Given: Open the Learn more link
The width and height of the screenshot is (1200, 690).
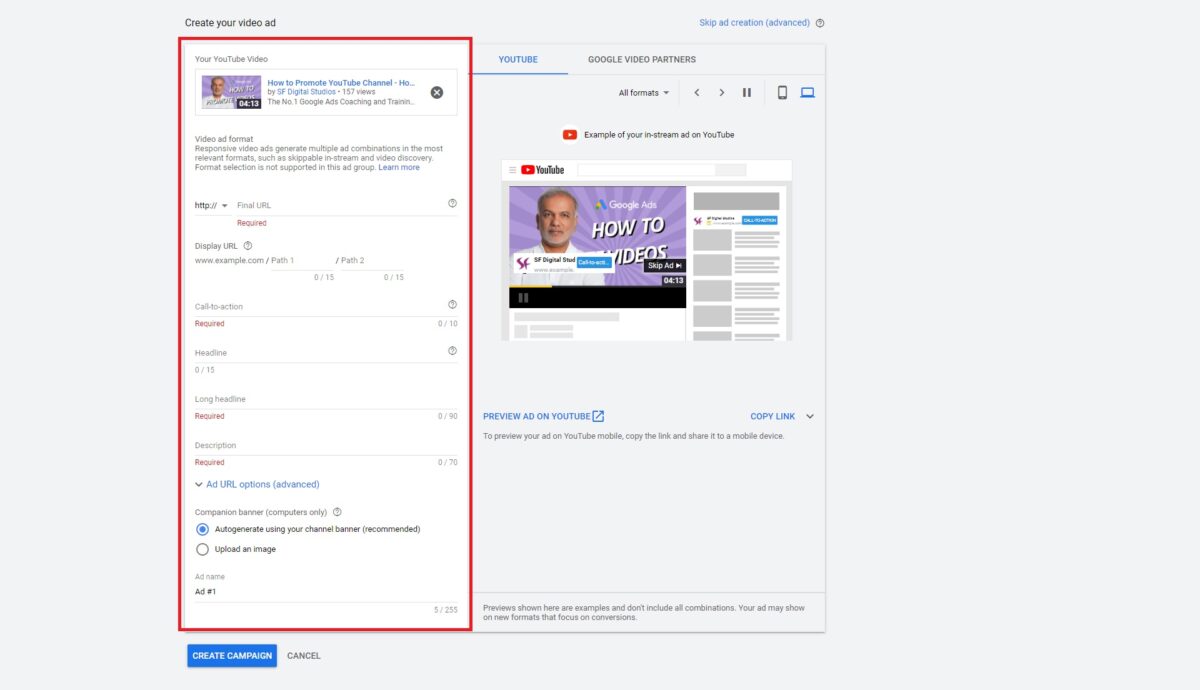Looking at the screenshot, I should click(399, 167).
